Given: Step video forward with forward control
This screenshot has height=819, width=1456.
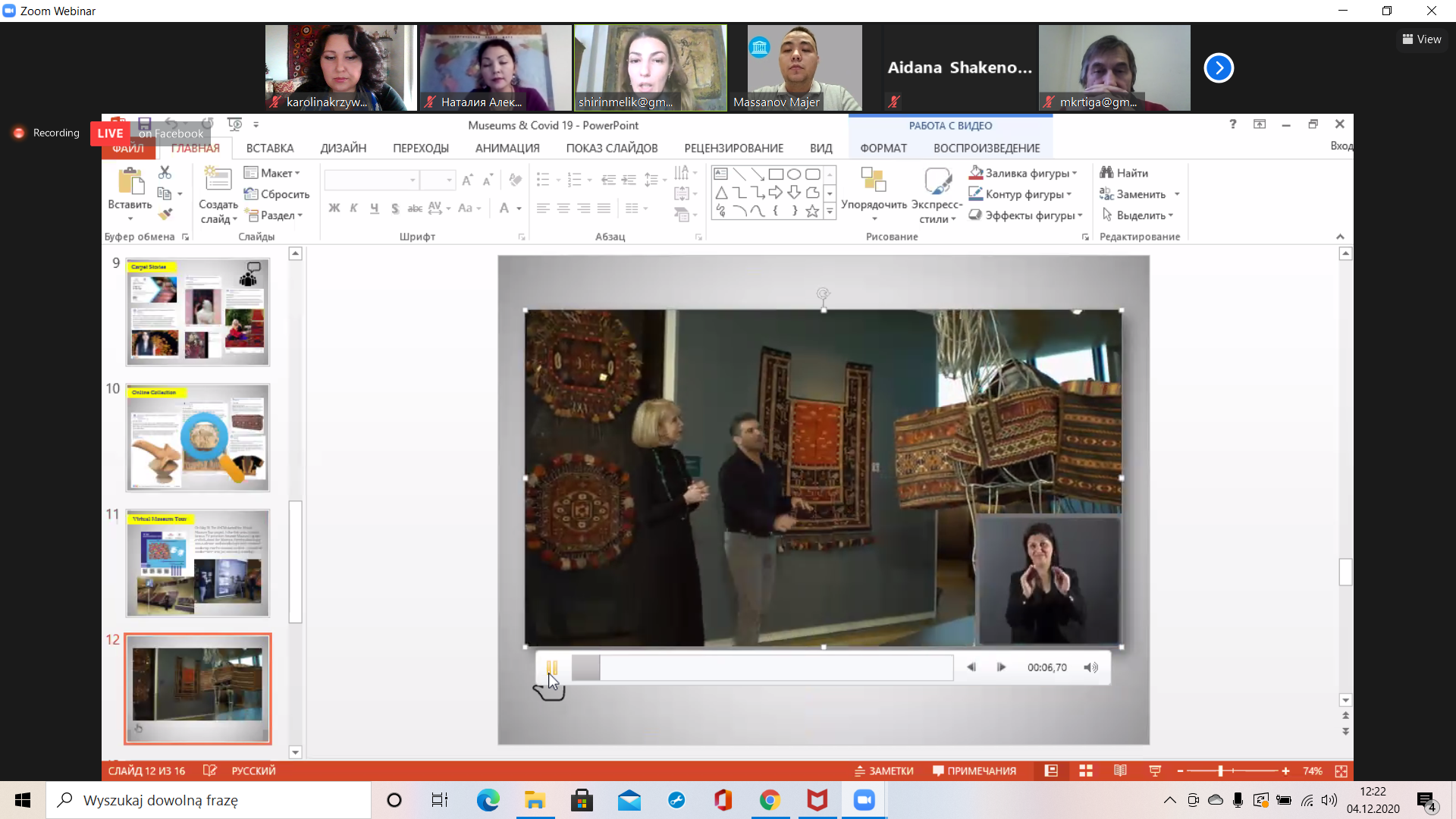Looking at the screenshot, I should pos(1001,667).
